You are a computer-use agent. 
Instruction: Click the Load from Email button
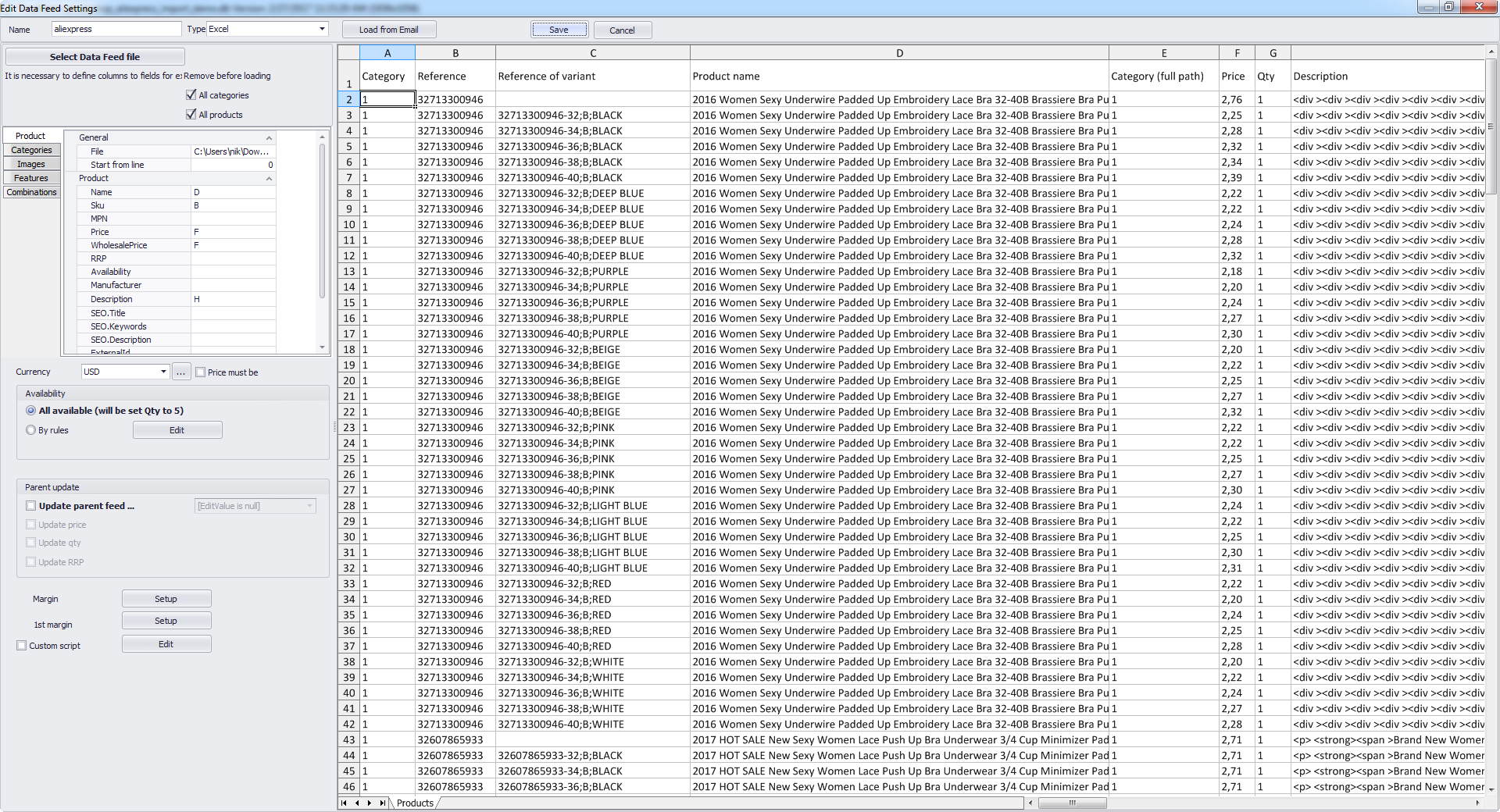[x=389, y=30]
